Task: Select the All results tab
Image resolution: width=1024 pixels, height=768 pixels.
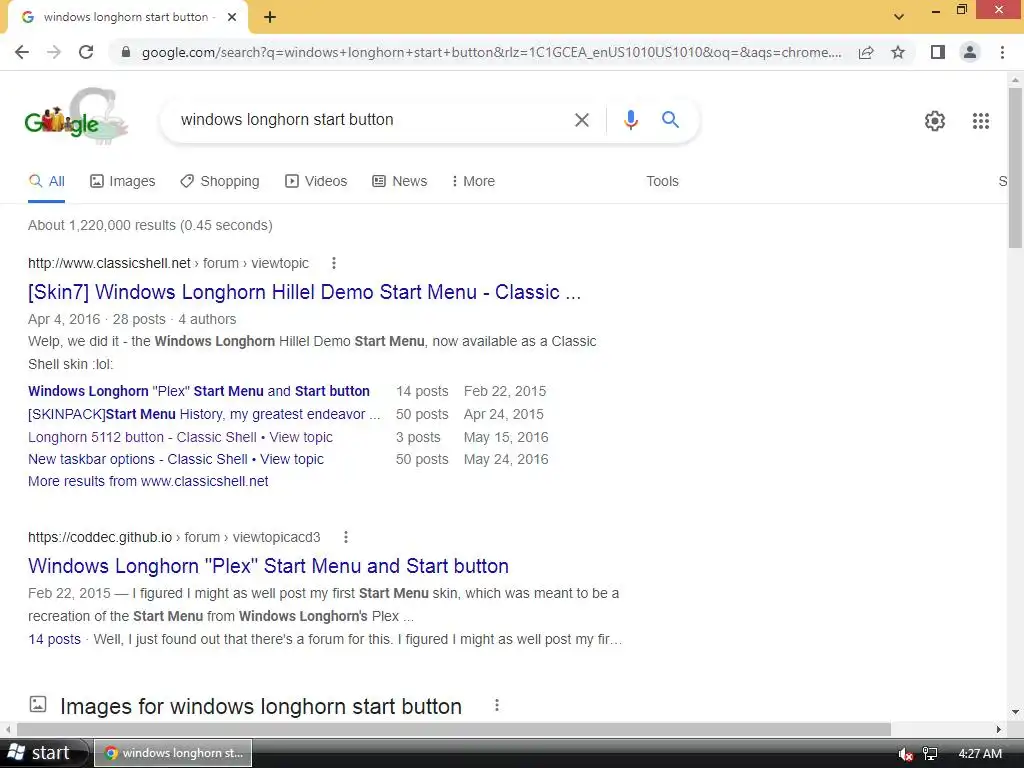Action: 46,181
